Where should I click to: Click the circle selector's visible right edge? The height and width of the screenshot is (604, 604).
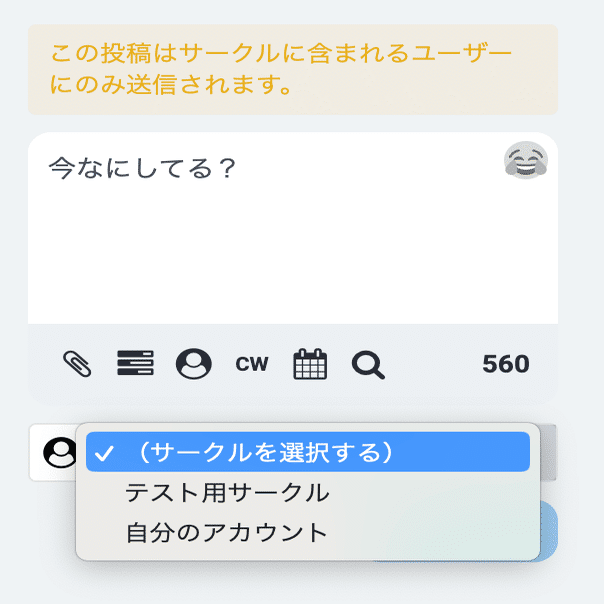tap(549, 452)
